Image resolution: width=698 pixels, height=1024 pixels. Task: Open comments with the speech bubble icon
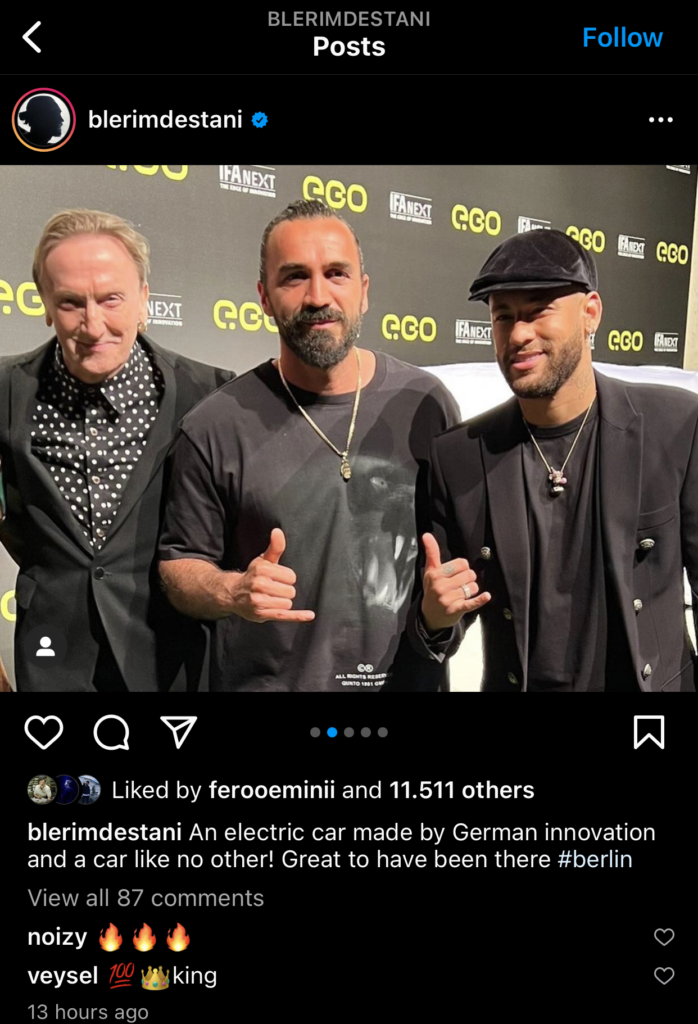pyautogui.click(x=112, y=732)
